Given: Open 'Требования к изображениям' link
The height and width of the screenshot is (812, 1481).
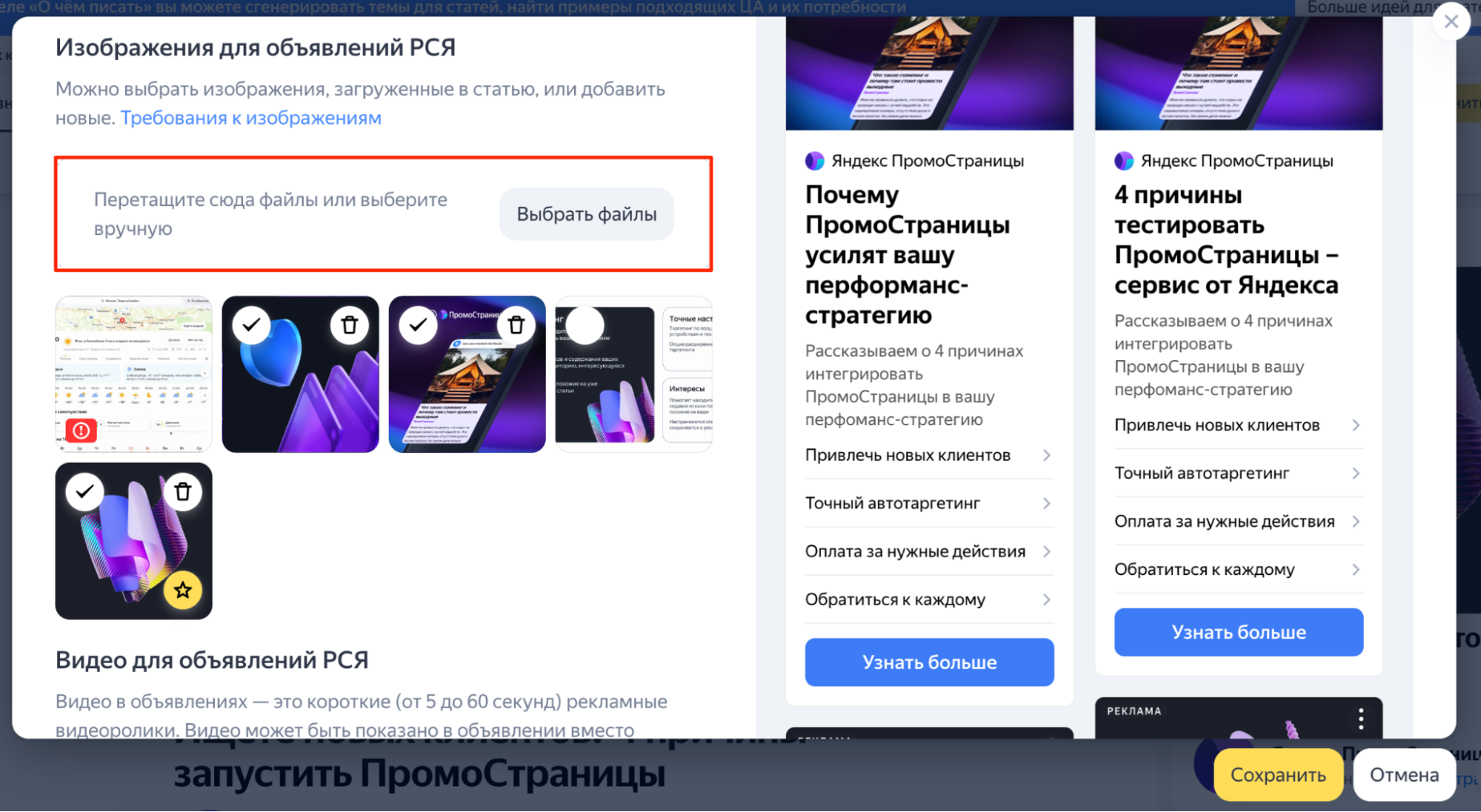Looking at the screenshot, I should (250, 118).
